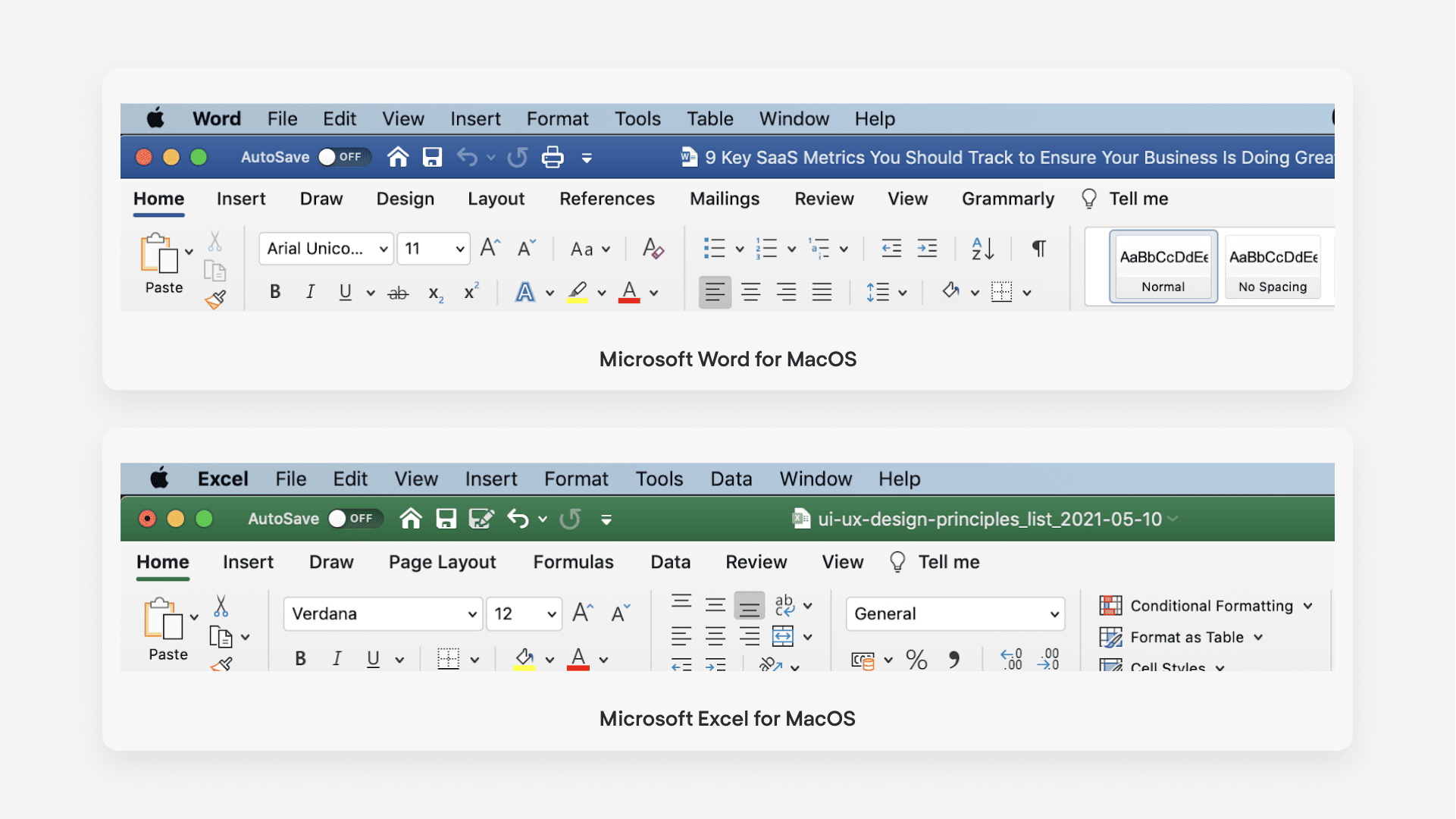Toggle paragraph marks pilcrow in Word
1456x819 pixels.
(1038, 248)
